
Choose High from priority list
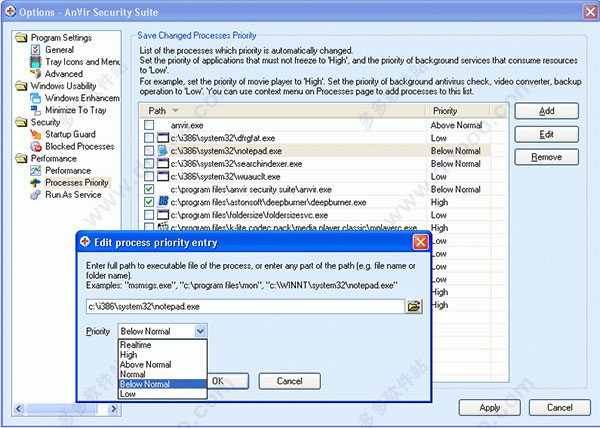163,355
